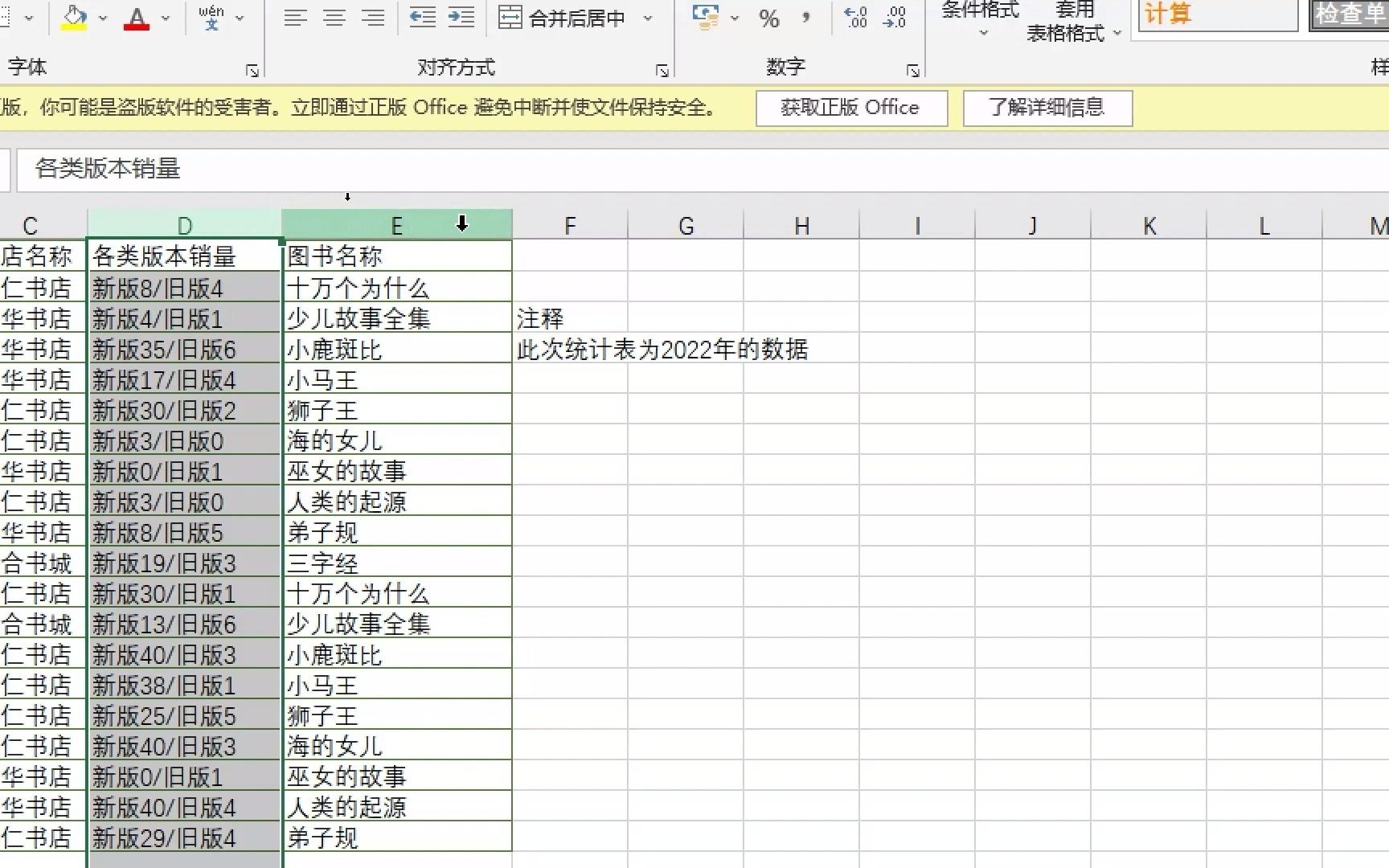The width and height of the screenshot is (1389, 868).
Task: Select cell 此次统计表为2022年的数据
Action: tap(662, 349)
